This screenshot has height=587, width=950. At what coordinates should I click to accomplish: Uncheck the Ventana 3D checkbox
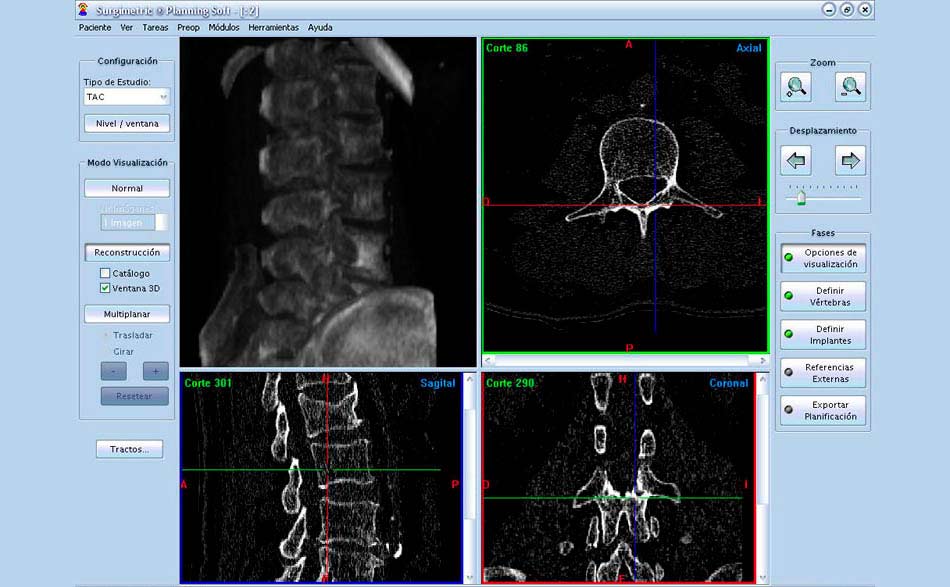[x=105, y=288]
